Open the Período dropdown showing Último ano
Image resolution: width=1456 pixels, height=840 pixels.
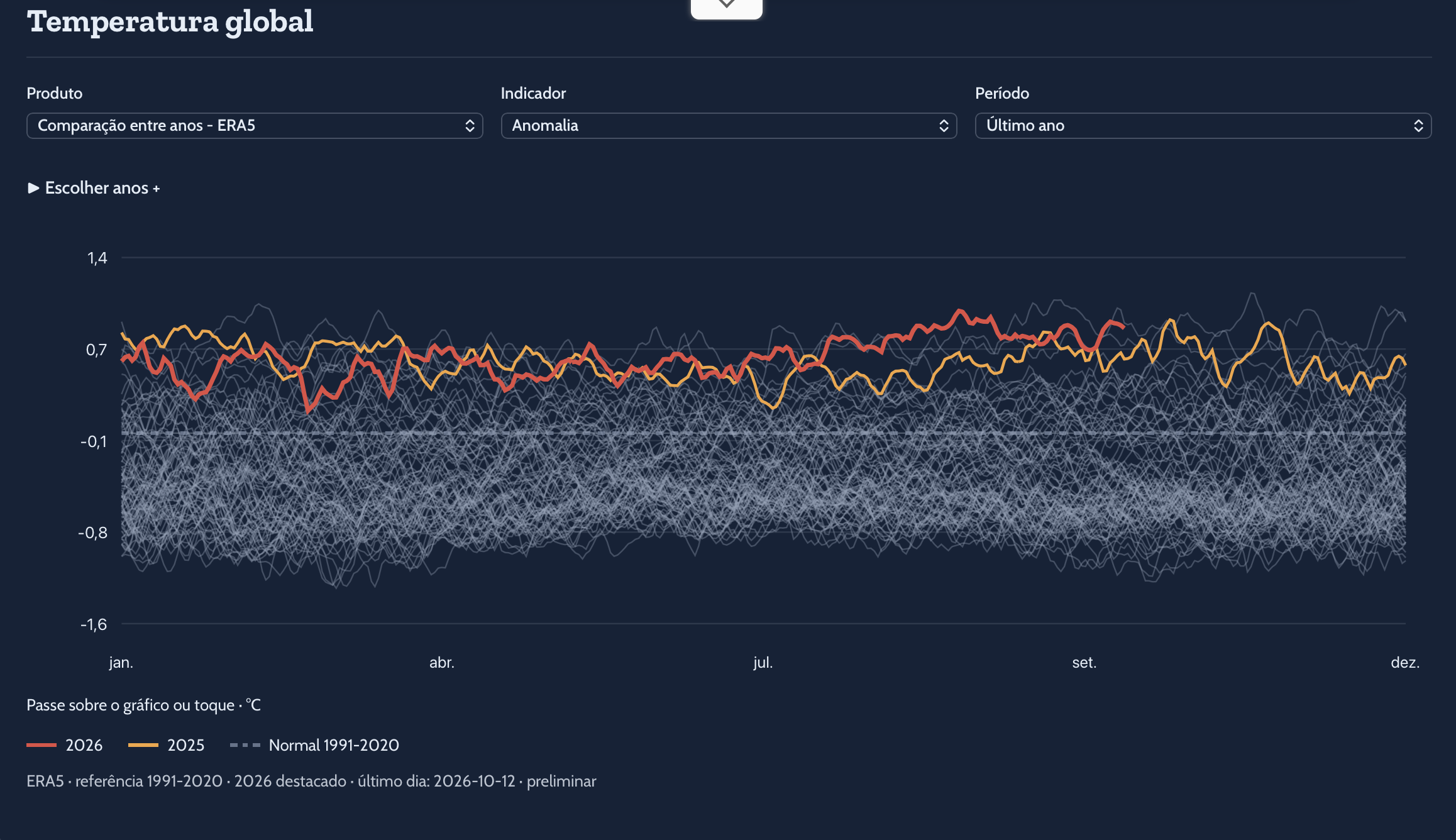(x=1203, y=126)
